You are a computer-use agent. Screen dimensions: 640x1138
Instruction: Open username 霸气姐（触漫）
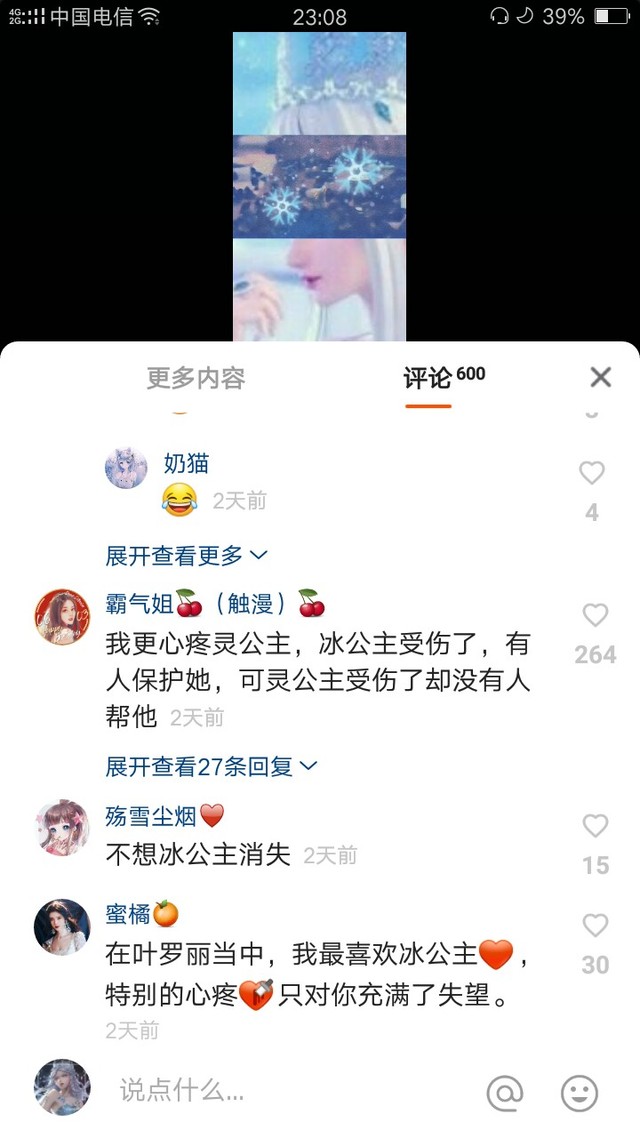(x=216, y=603)
